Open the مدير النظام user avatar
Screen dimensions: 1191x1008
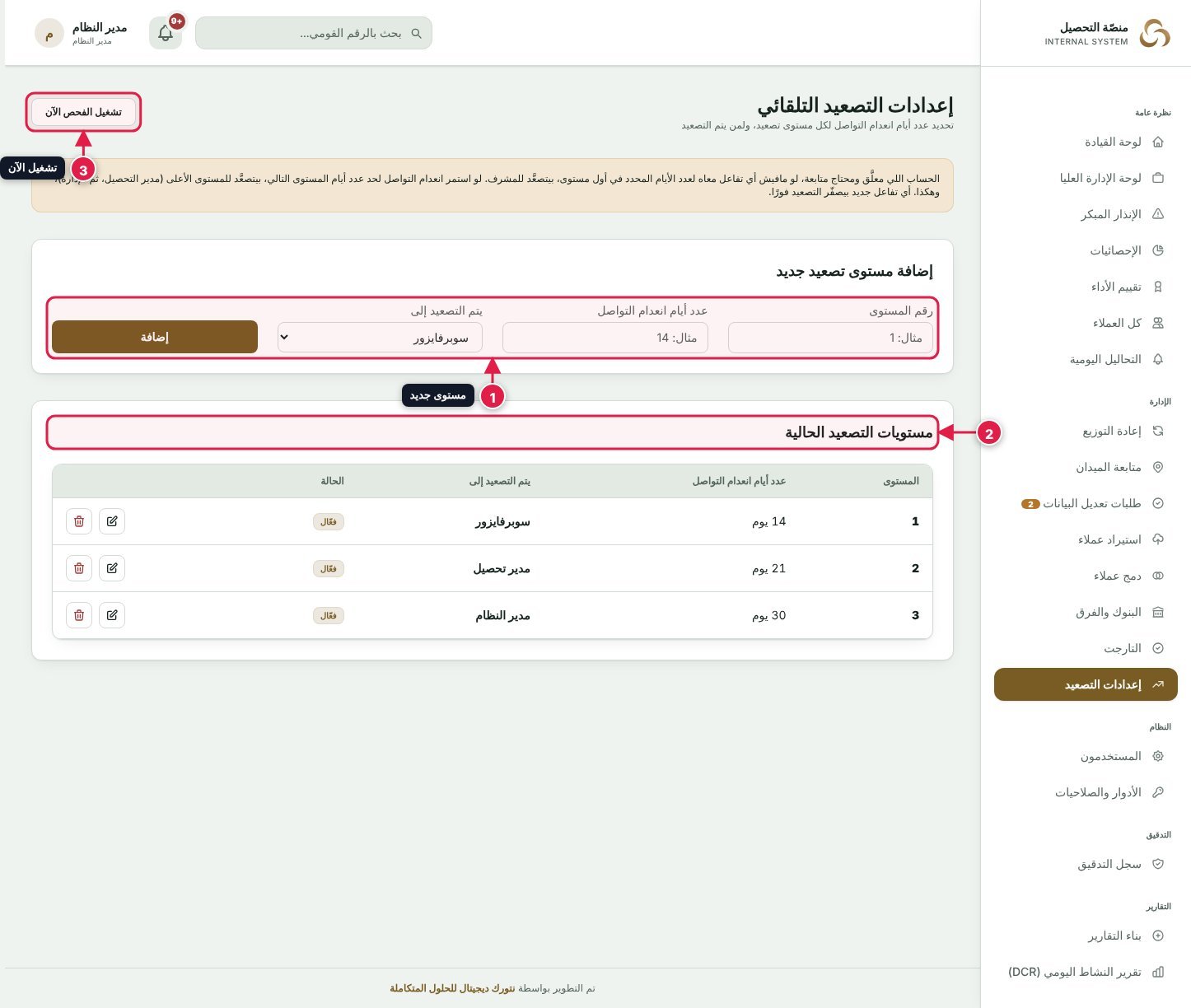tap(49, 33)
